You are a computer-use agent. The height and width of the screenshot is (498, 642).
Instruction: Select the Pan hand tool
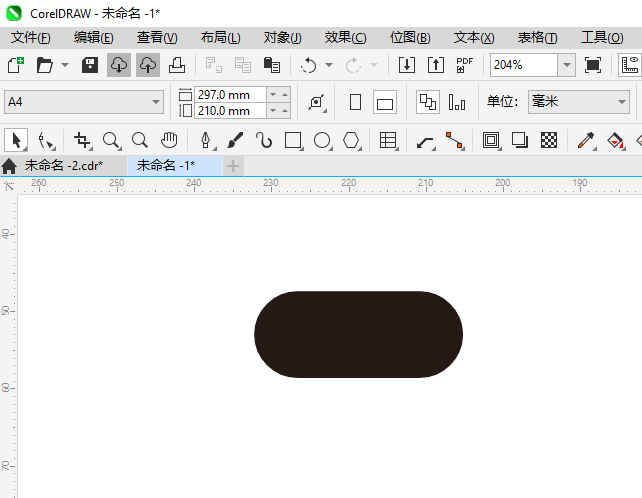pyautogui.click(x=169, y=140)
